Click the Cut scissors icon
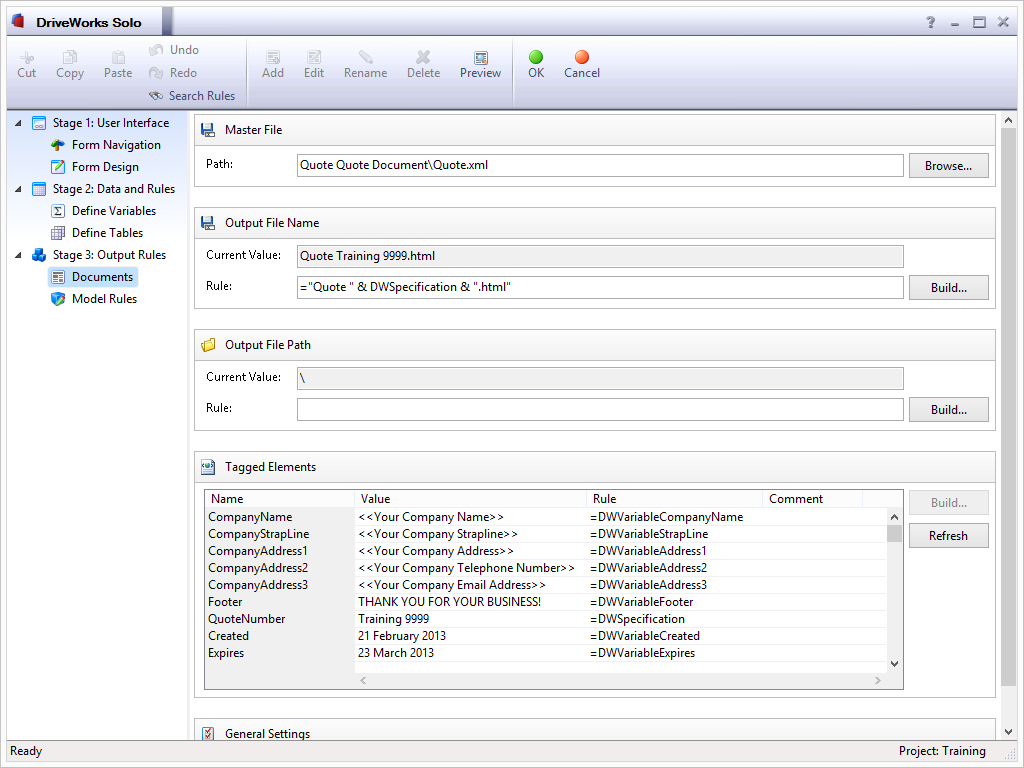Image resolution: width=1024 pixels, height=768 pixels. pyautogui.click(x=27, y=57)
